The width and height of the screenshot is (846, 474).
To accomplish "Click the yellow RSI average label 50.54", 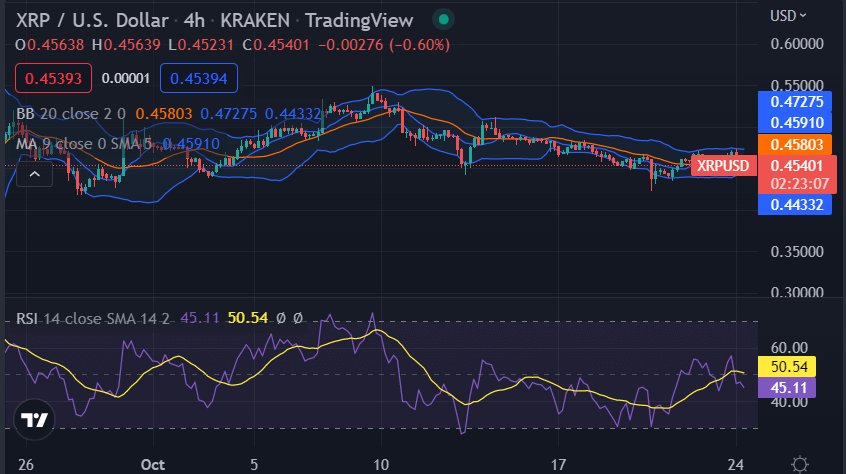I will 789,367.
